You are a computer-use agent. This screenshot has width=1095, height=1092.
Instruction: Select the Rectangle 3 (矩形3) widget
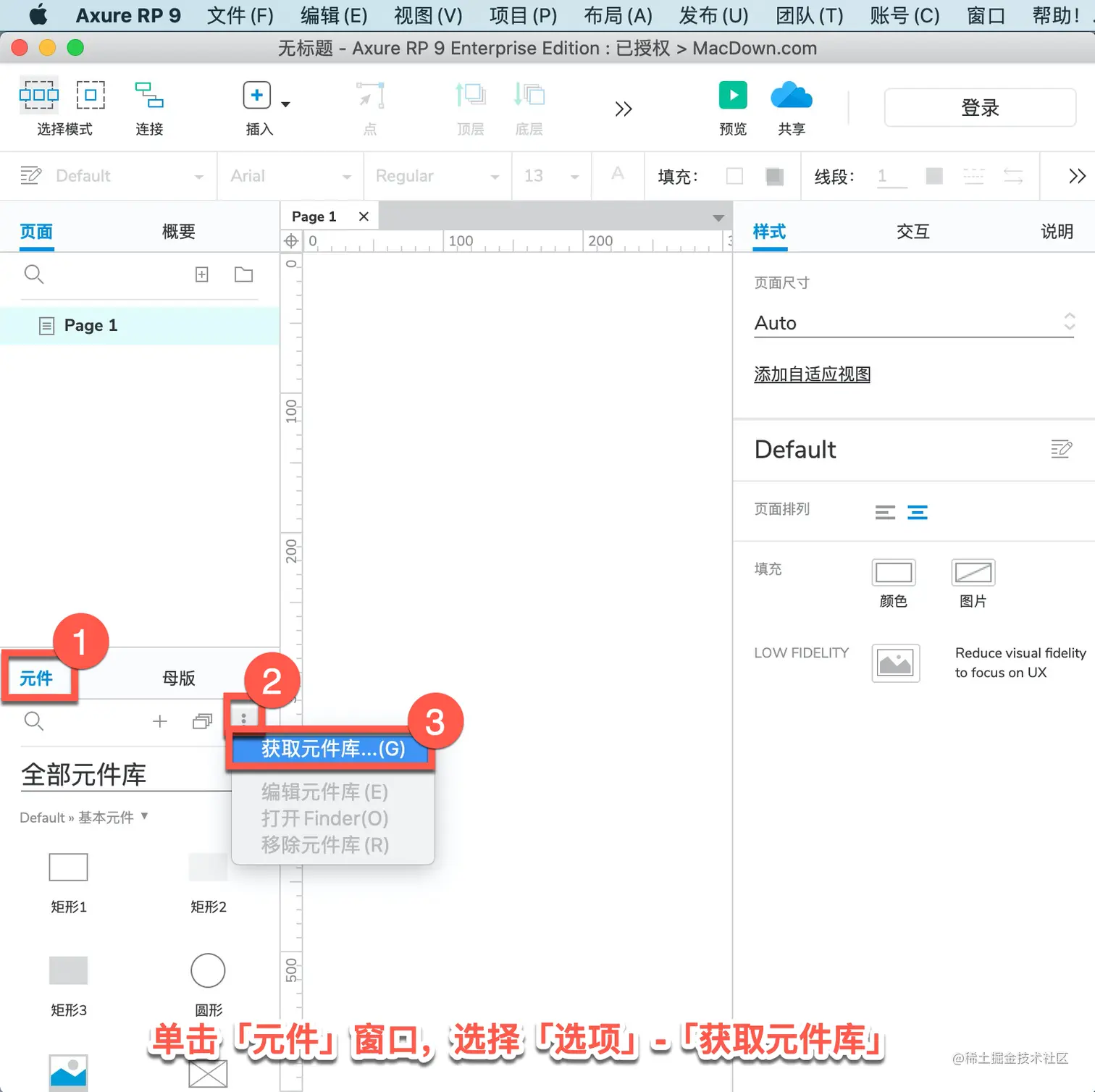(69, 970)
